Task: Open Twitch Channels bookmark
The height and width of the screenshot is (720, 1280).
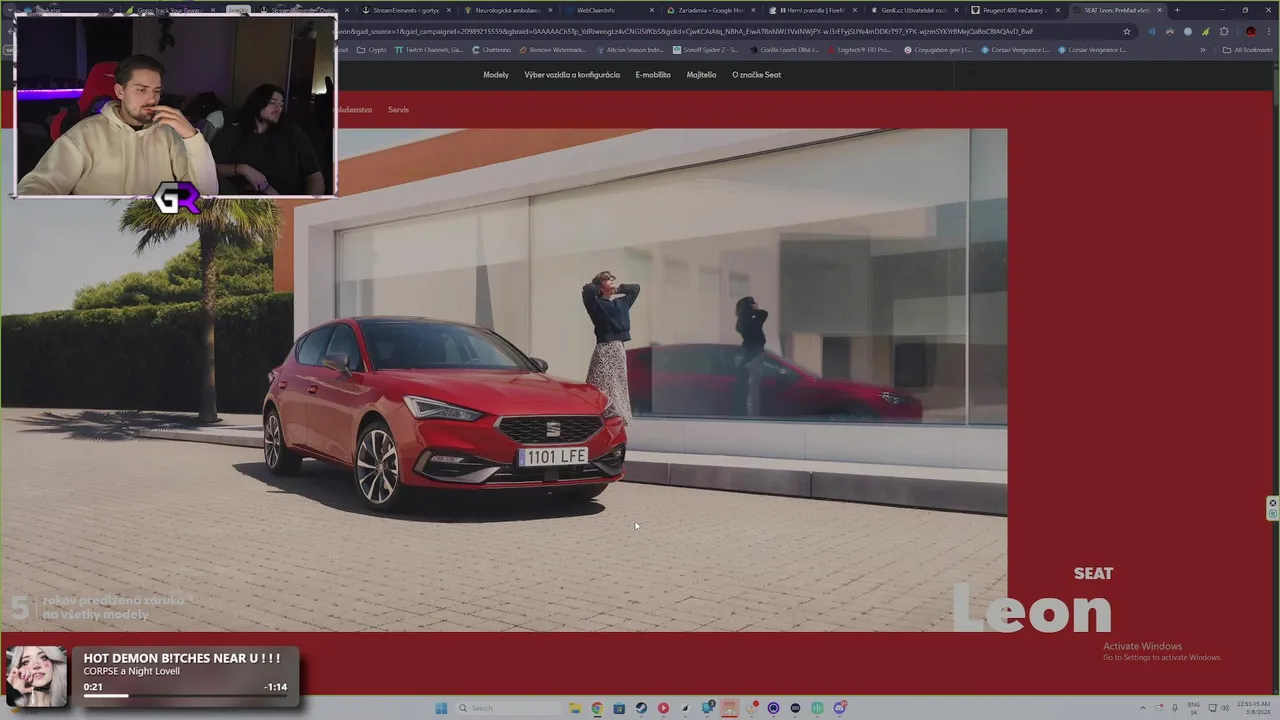Action: (428, 50)
